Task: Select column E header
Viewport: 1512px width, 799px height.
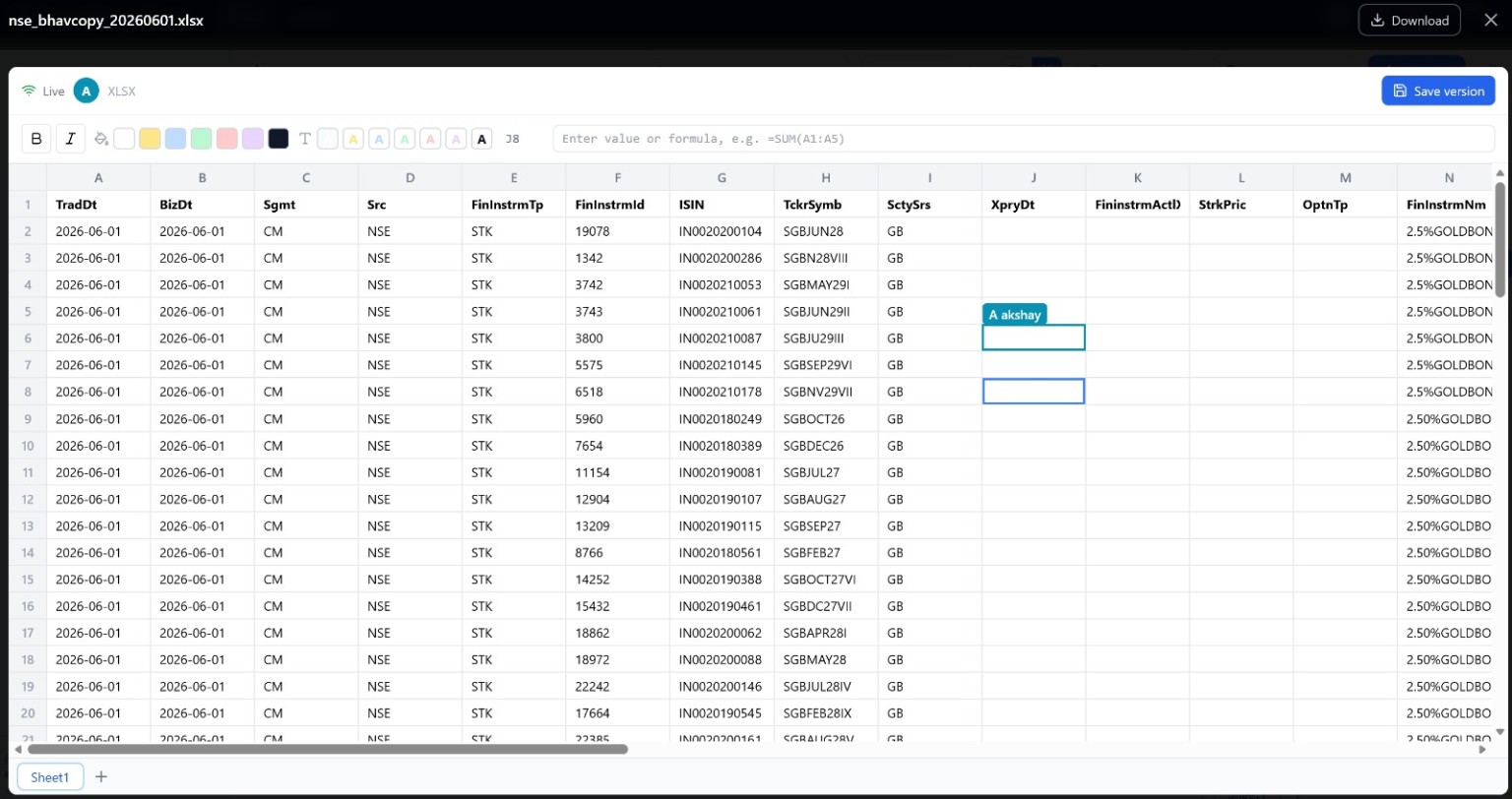Action: (514, 177)
